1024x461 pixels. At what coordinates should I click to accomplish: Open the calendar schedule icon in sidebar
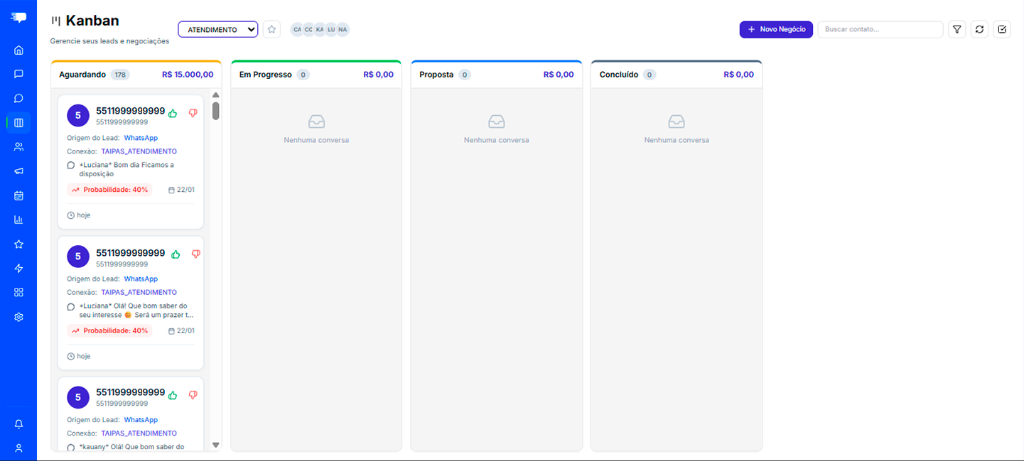pyautogui.click(x=19, y=195)
